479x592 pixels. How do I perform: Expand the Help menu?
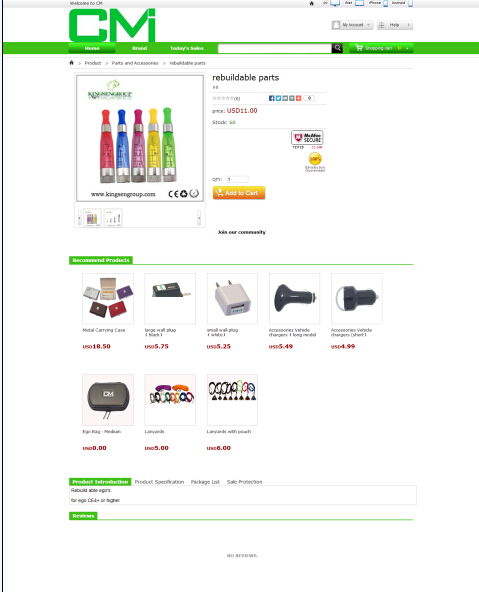tap(394, 25)
